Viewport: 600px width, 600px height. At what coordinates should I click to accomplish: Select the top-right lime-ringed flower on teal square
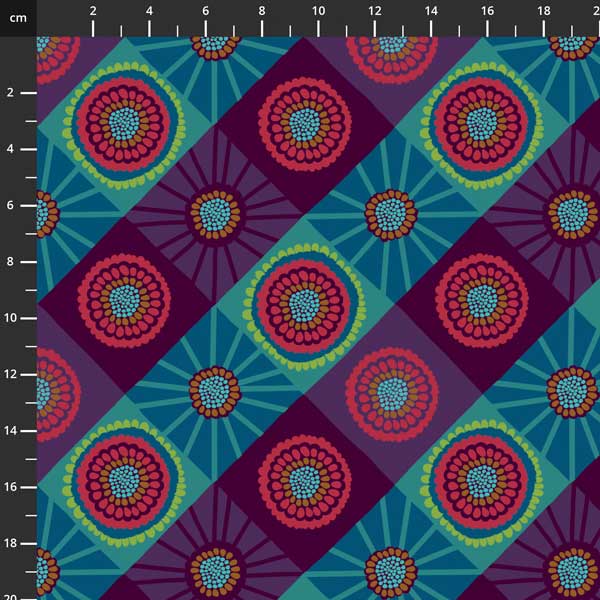481,124
